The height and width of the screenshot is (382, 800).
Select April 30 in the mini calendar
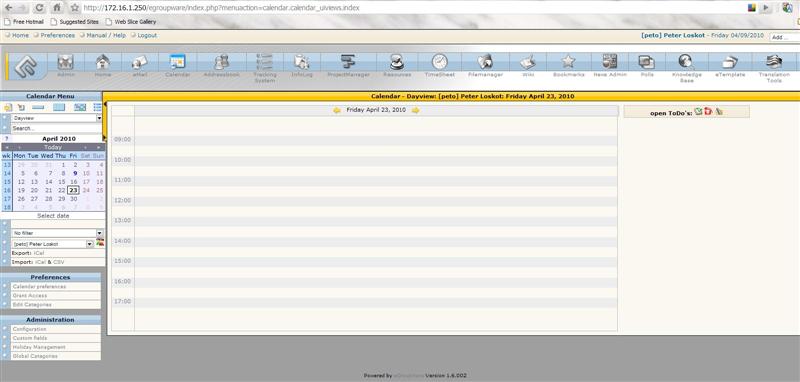pyautogui.click(x=73, y=199)
